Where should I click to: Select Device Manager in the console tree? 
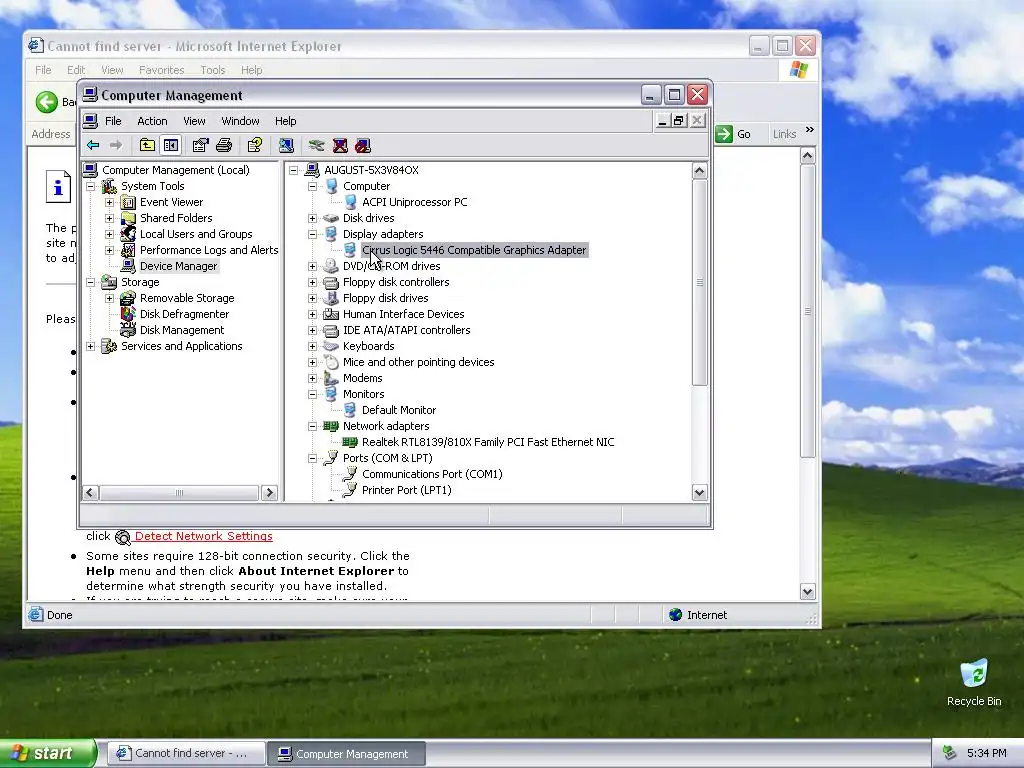[178, 266]
